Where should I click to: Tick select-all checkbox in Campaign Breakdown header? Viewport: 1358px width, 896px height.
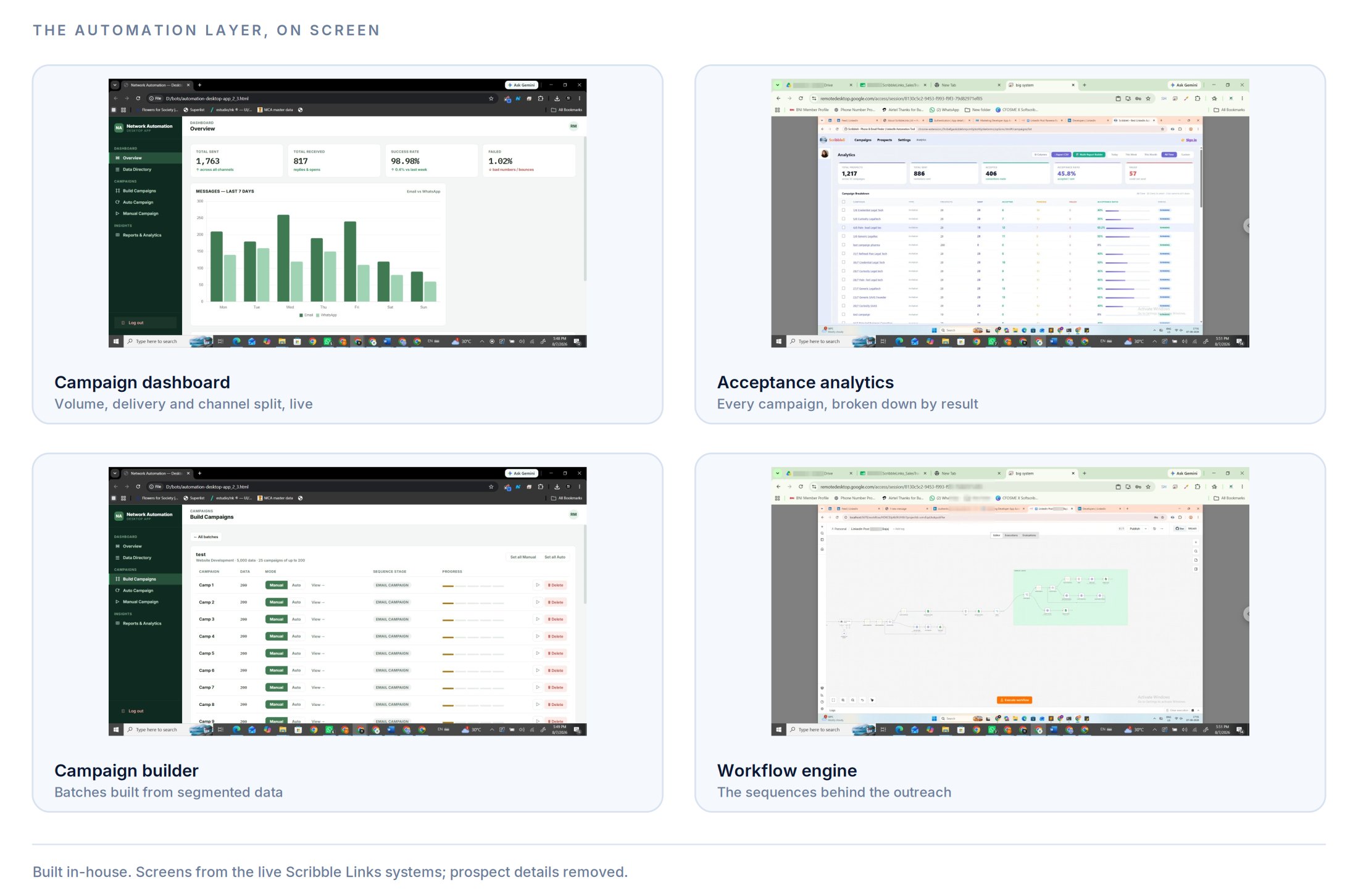point(844,202)
